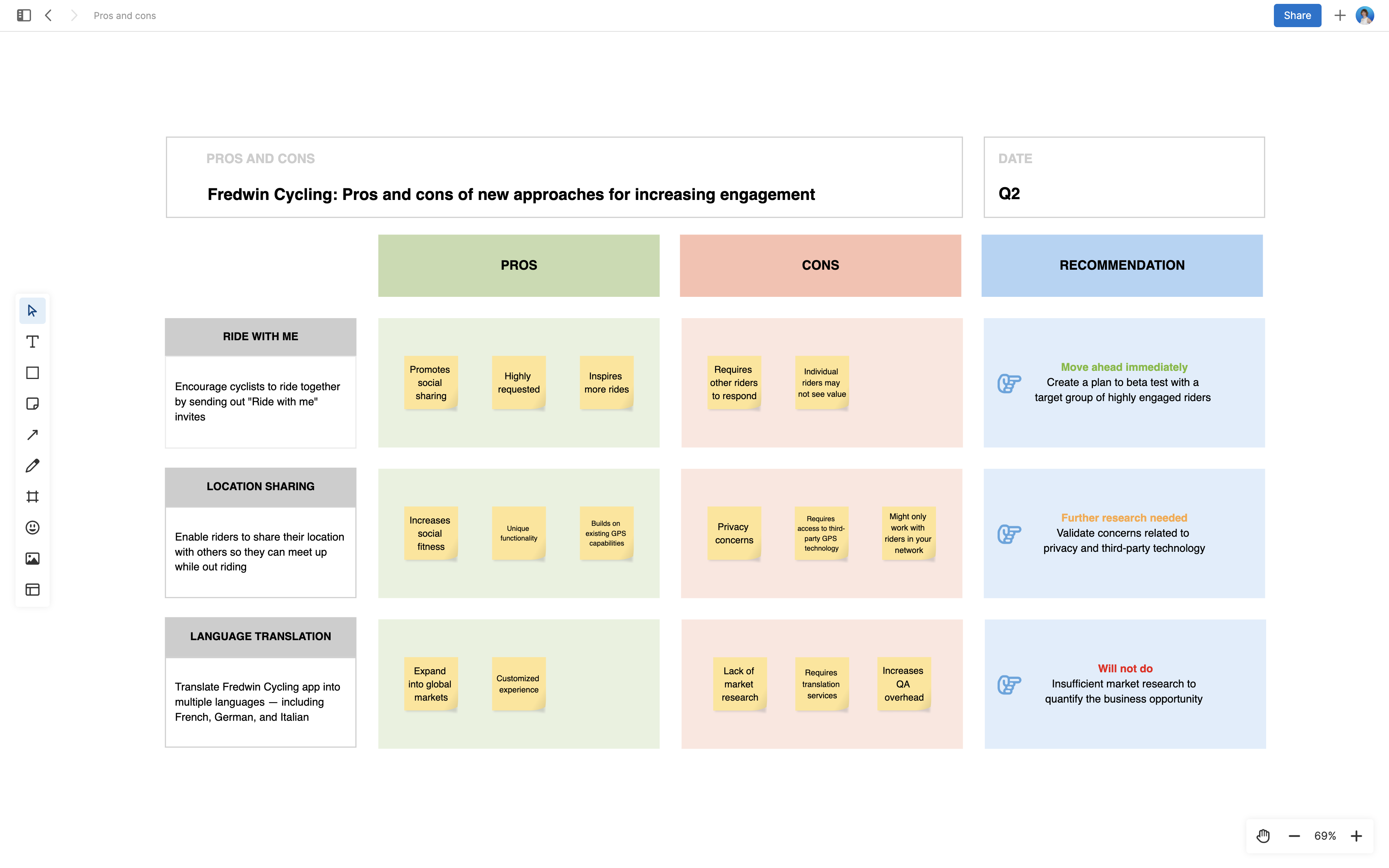Click the Share button top right
The image size is (1389, 868).
[1298, 14]
